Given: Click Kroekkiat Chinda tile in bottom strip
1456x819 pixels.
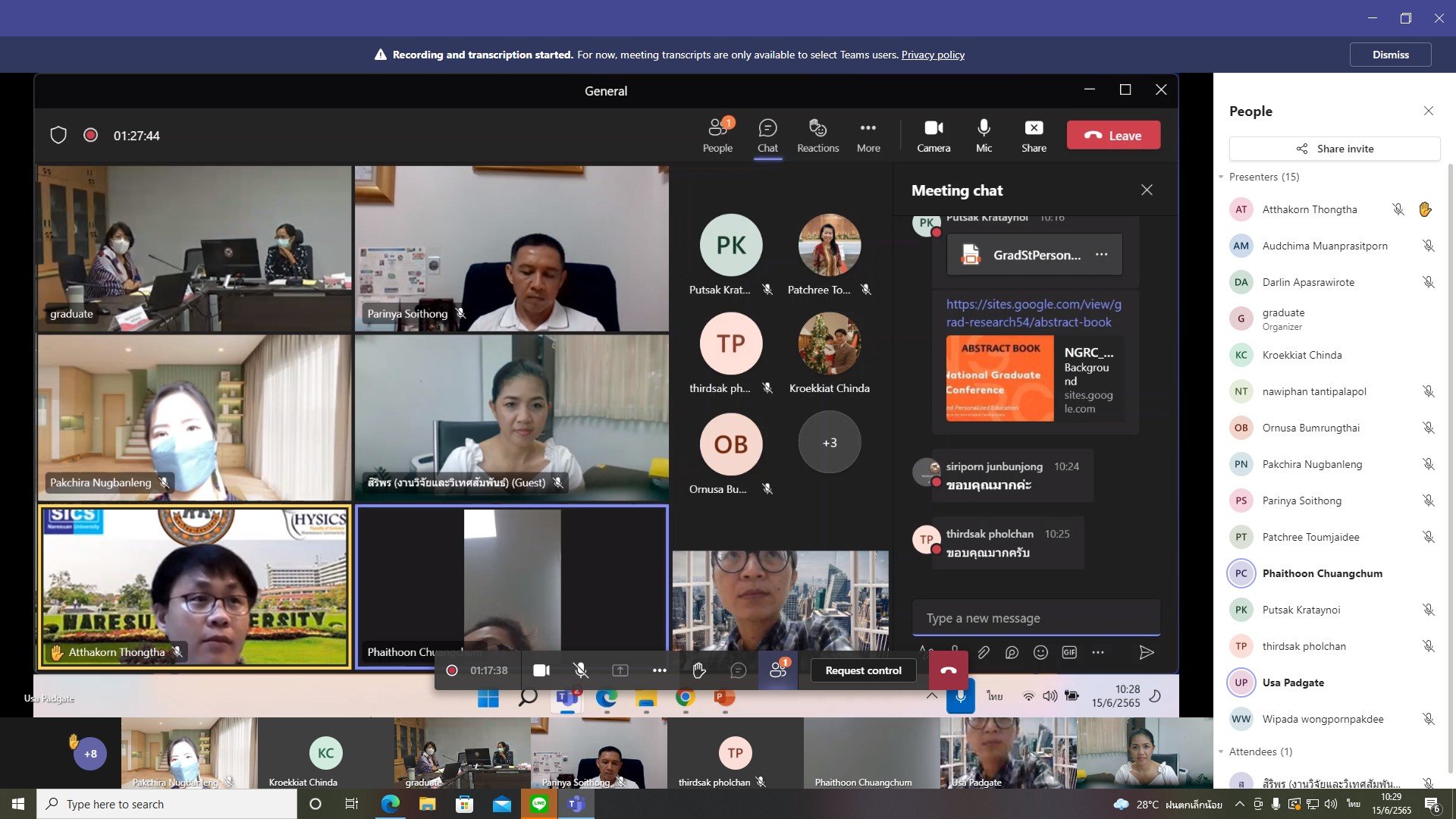Looking at the screenshot, I should coord(325,753).
